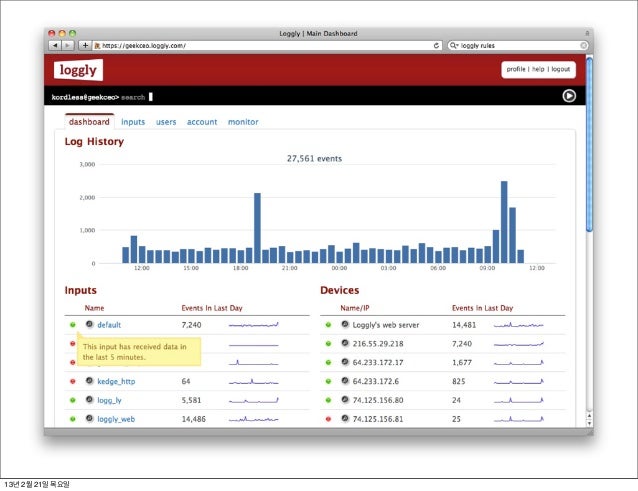Click the 14,481 events value
The height and width of the screenshot is (491, 638).
[464, 325]
